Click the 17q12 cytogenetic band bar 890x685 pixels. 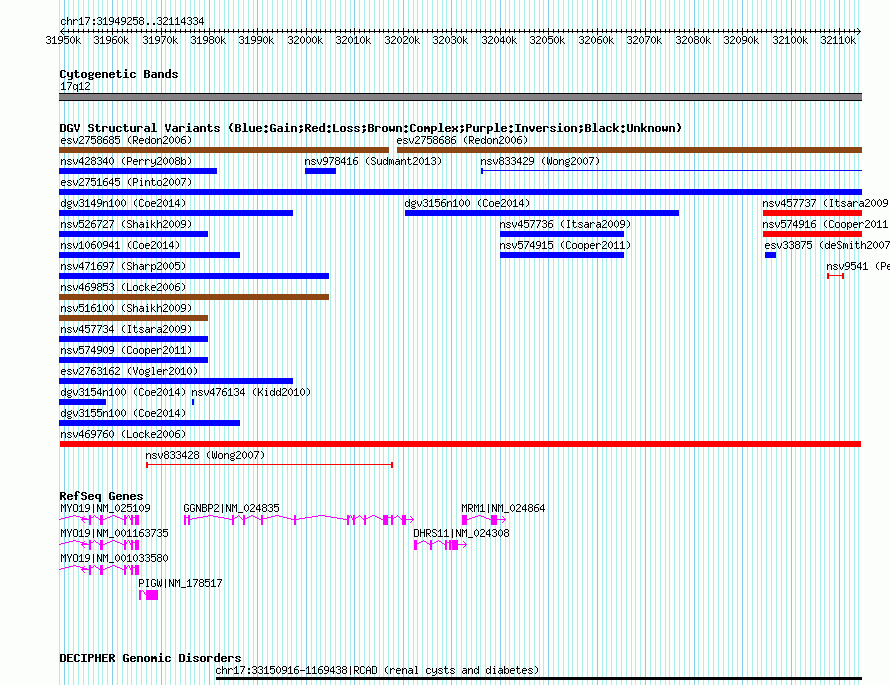(460, 97)
